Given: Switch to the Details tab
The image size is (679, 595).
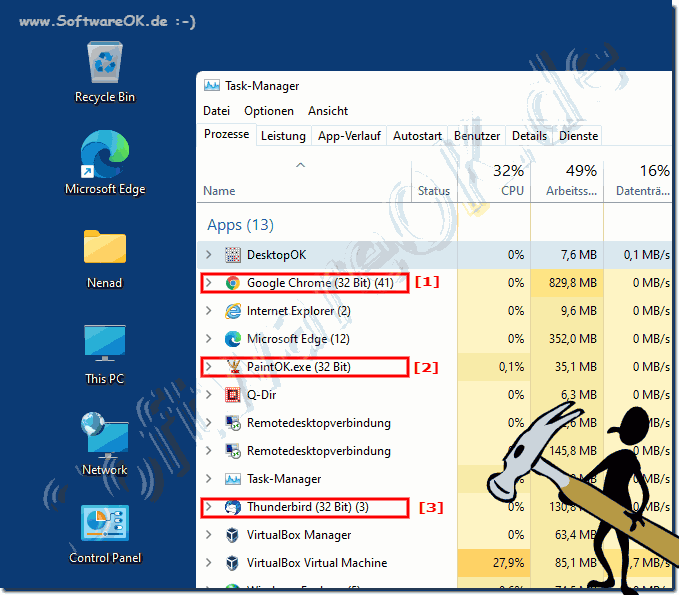Looking at the screenshot, I should tap(529, 136).
